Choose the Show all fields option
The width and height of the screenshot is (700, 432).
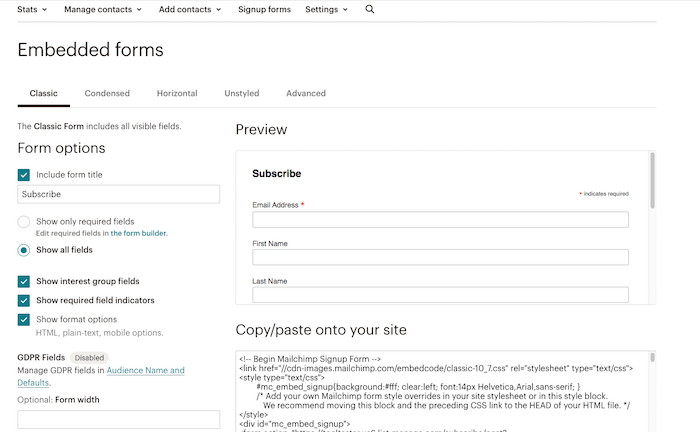pyautogui.click(x=24, y=250)
